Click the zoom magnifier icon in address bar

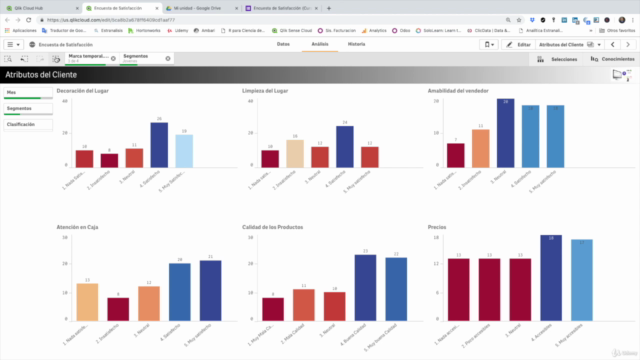tap(508, 20)
